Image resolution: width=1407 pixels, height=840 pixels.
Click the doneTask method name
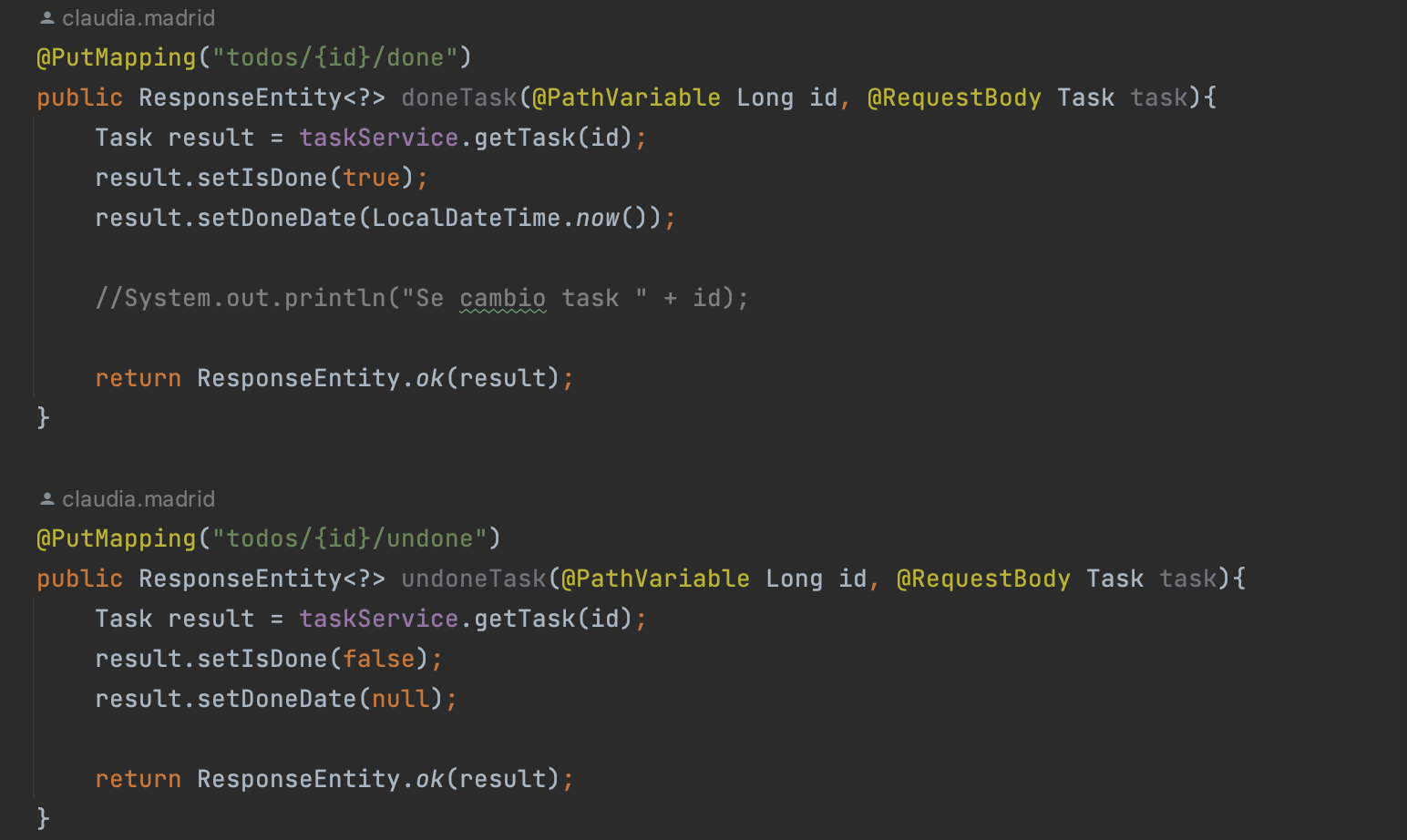click(x=458, y=97)
